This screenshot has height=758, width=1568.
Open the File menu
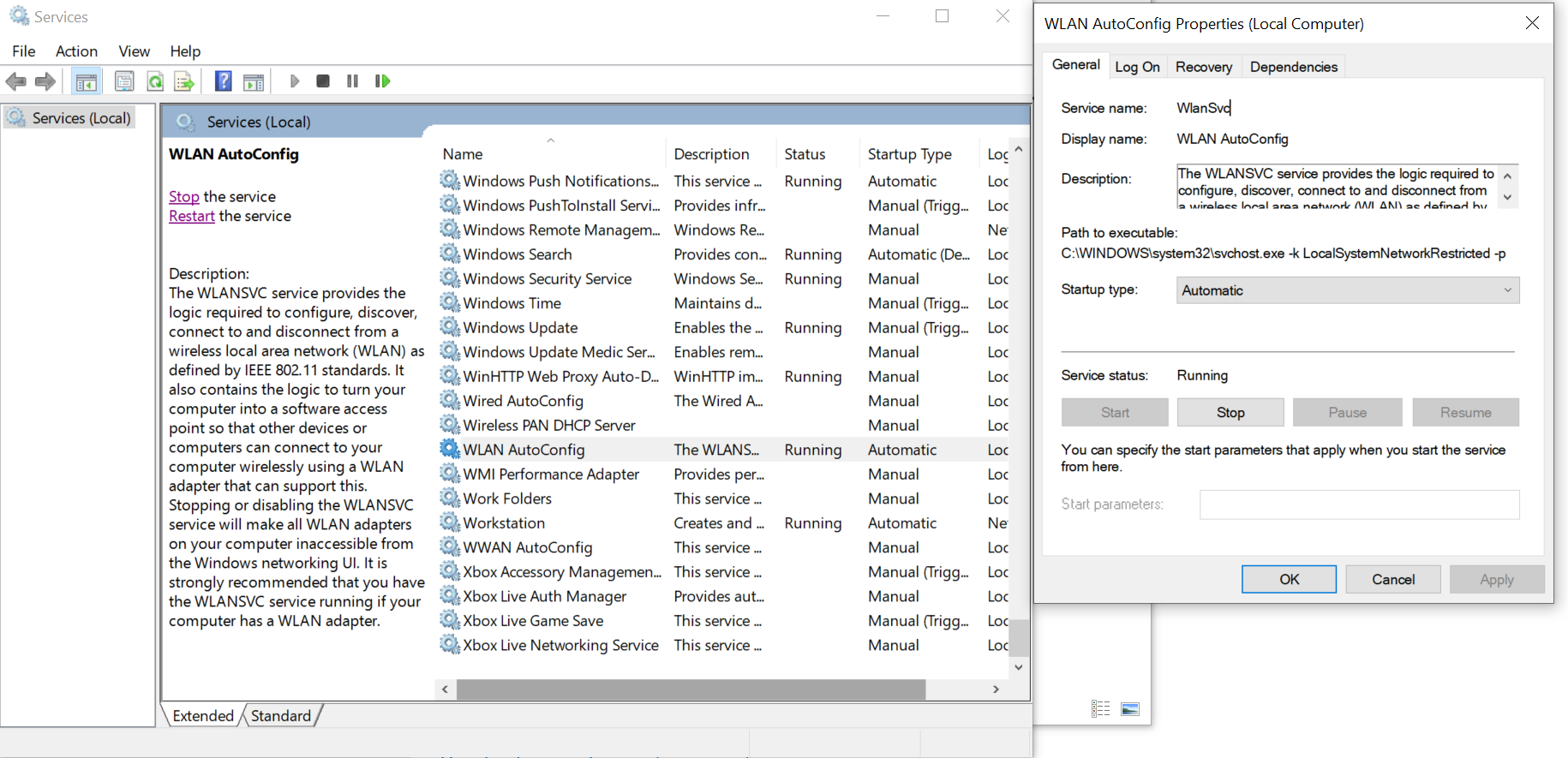pyautogui.click(x=24, y=51)
